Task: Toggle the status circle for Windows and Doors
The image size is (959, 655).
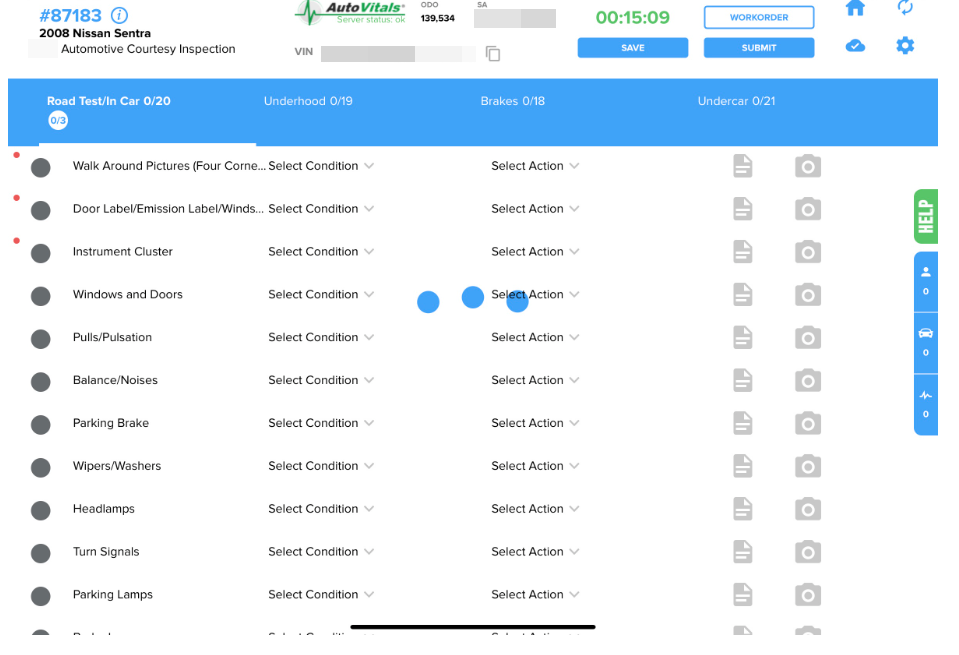Action: tap(40, 295)
